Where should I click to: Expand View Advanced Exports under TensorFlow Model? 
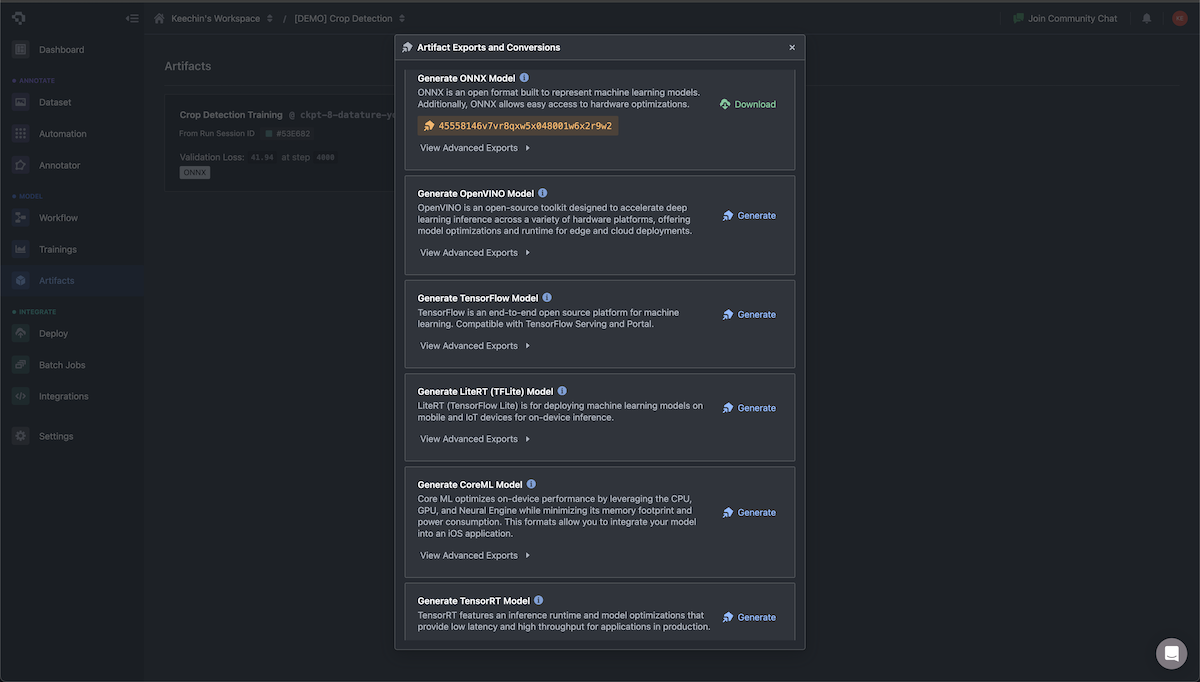(x=475, y=346)
